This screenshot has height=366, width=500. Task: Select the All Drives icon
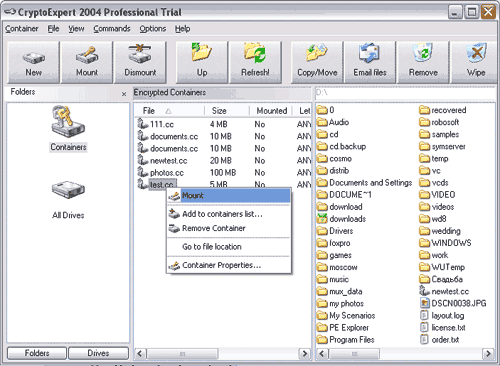pos(68,200)
